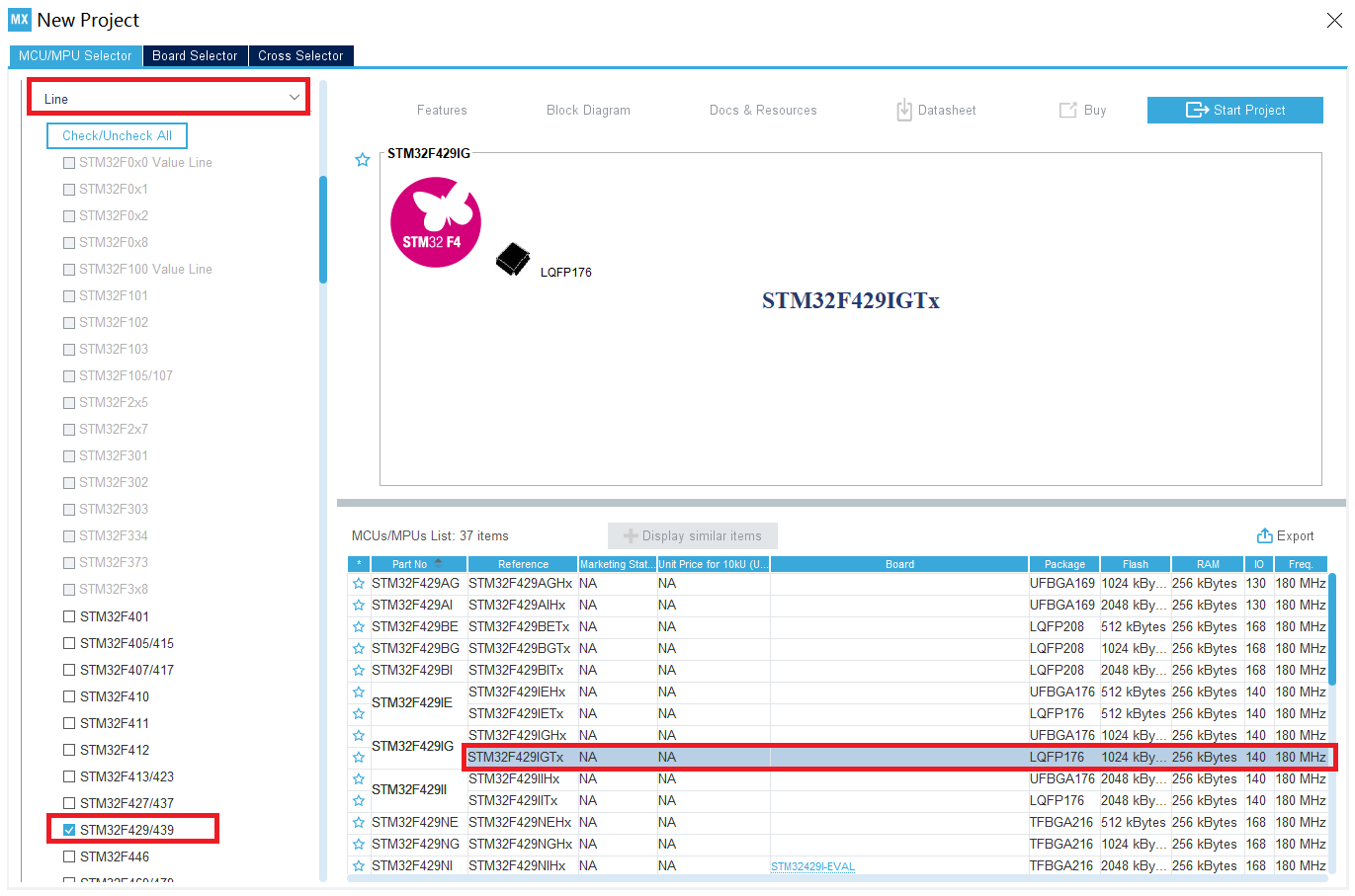Click the LQFP176 chip package icon
The height and width of the screenshot is (896, 1355).
point(513,260)
